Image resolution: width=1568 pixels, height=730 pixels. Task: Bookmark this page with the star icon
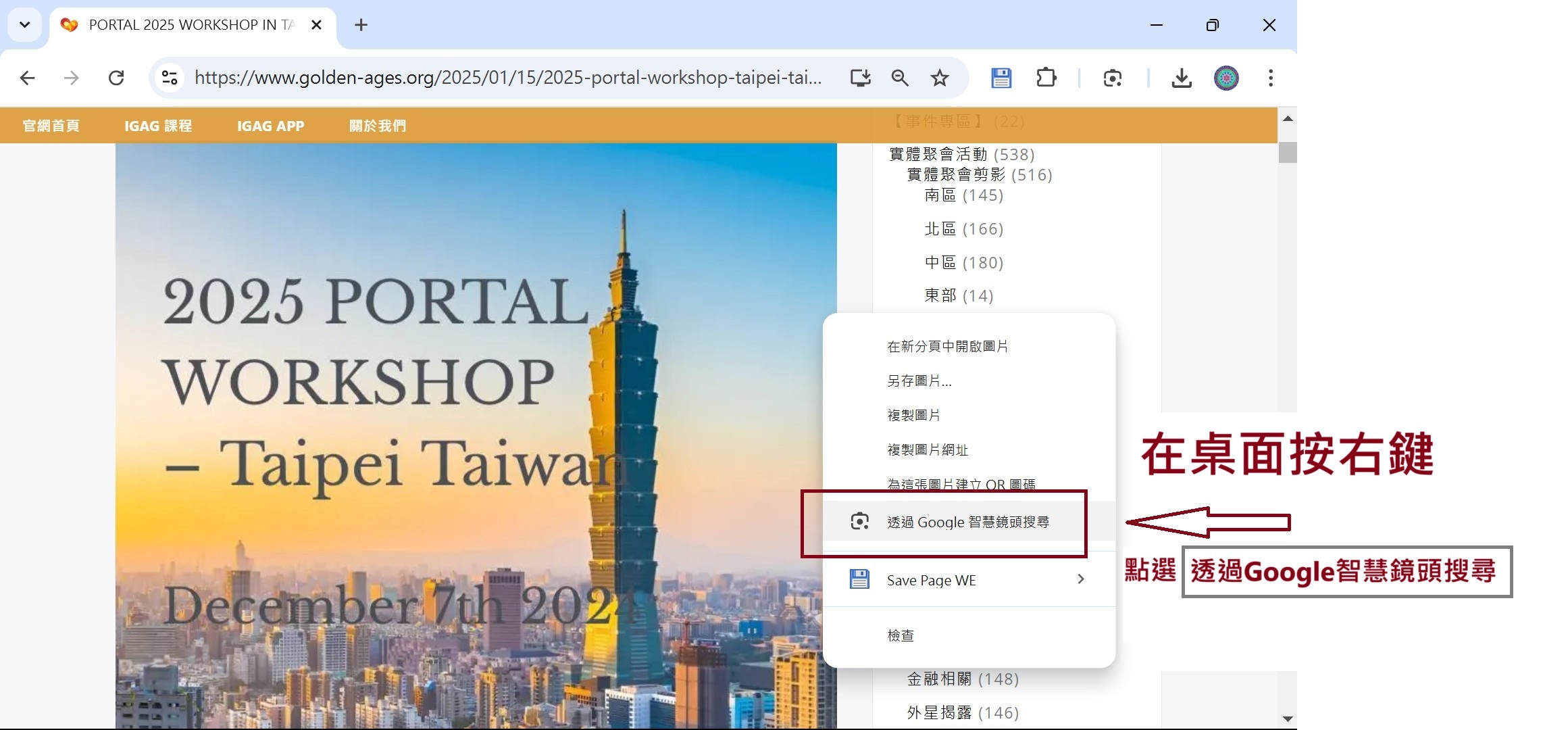940,78
